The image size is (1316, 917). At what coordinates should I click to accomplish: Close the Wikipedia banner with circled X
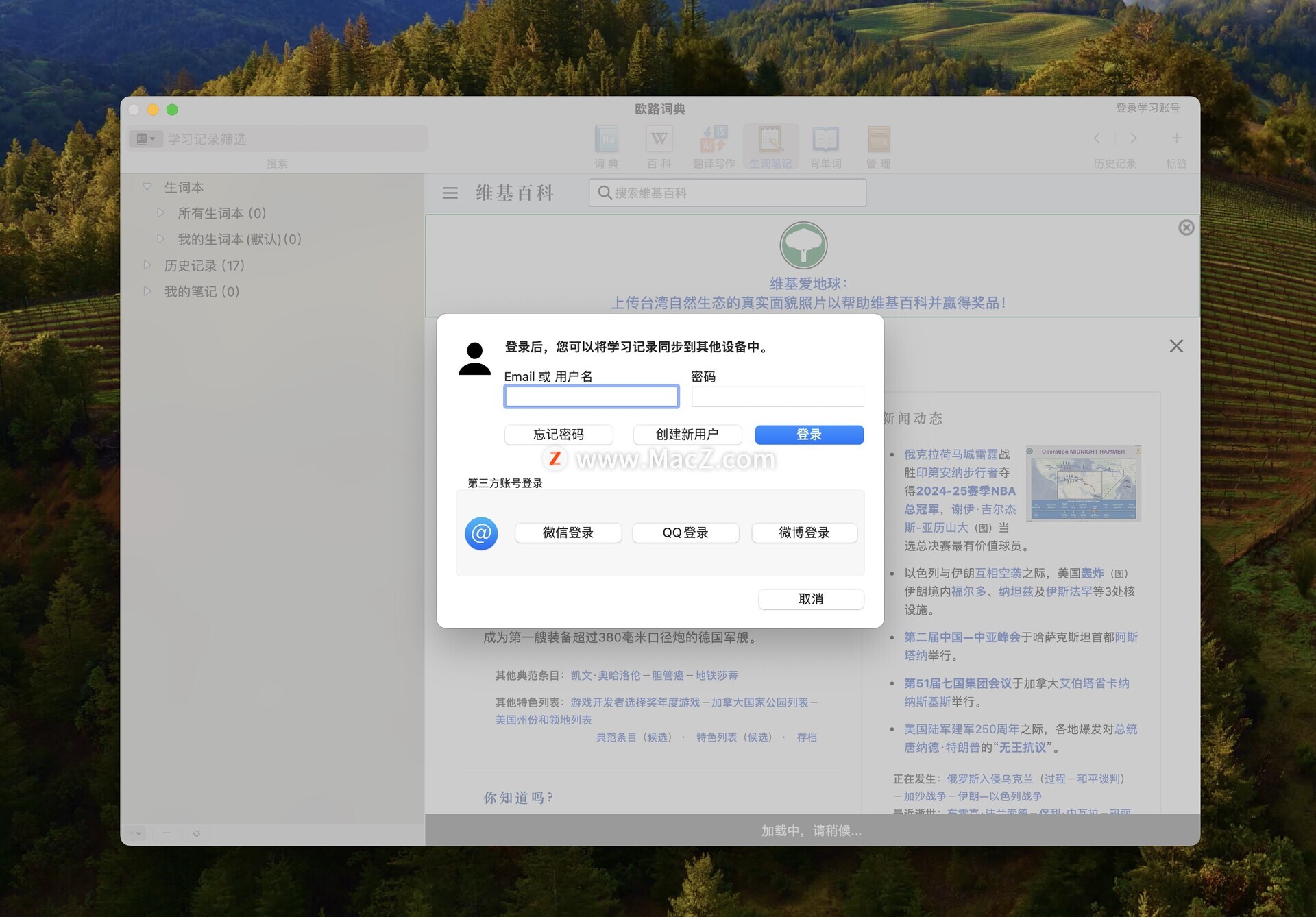coord(1186,228)
